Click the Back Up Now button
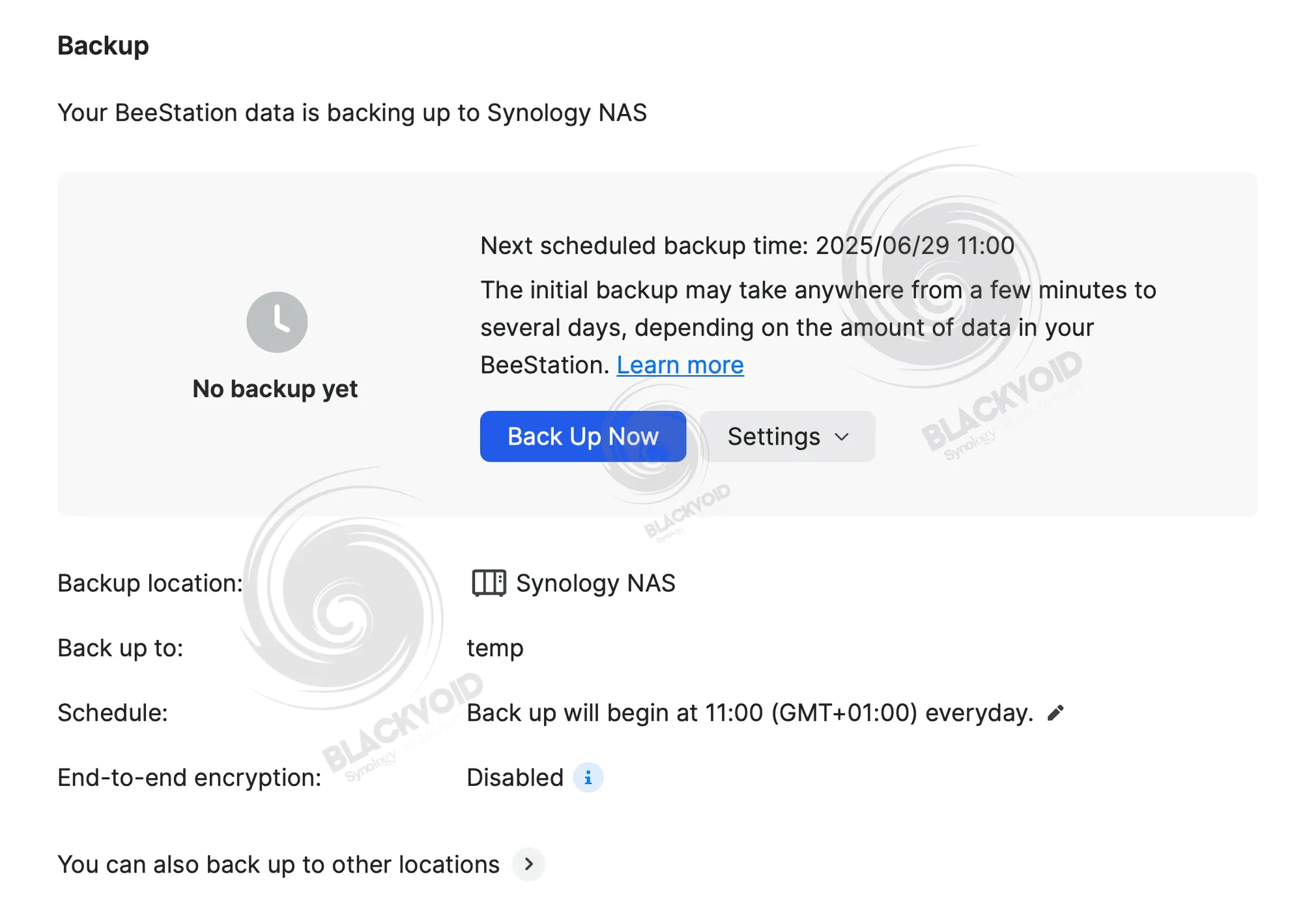The height and width of the screenshot is (924, 1303). tap(582, 436)
